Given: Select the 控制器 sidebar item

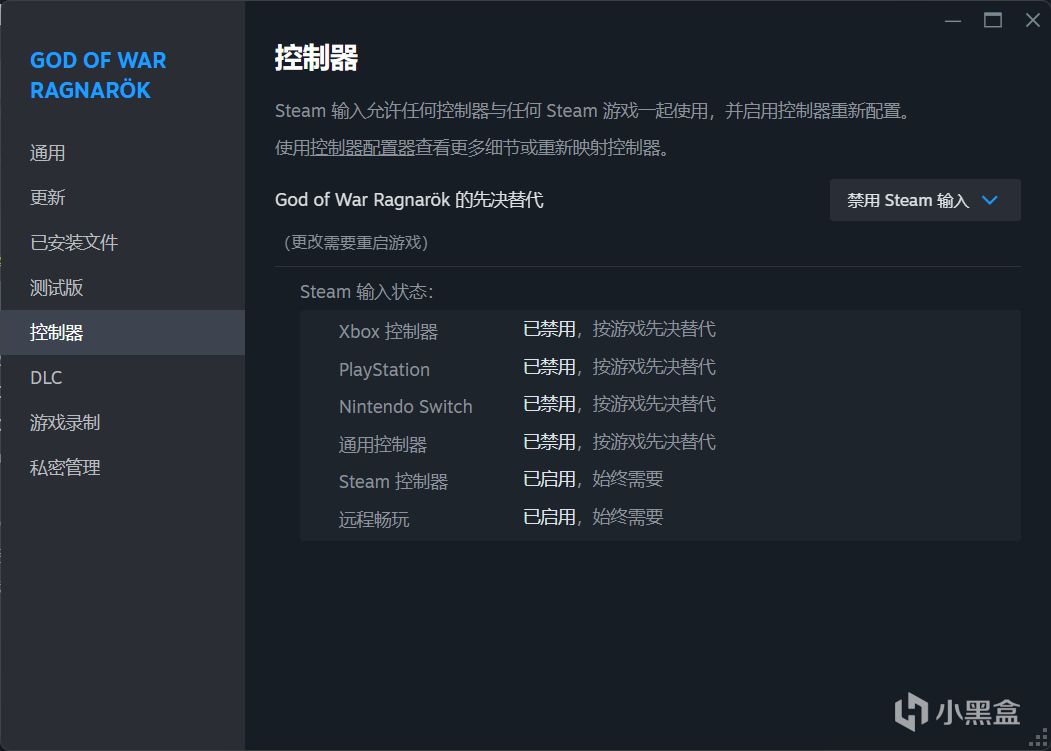Looking at the screenshot, I should (x=122, y=333).
